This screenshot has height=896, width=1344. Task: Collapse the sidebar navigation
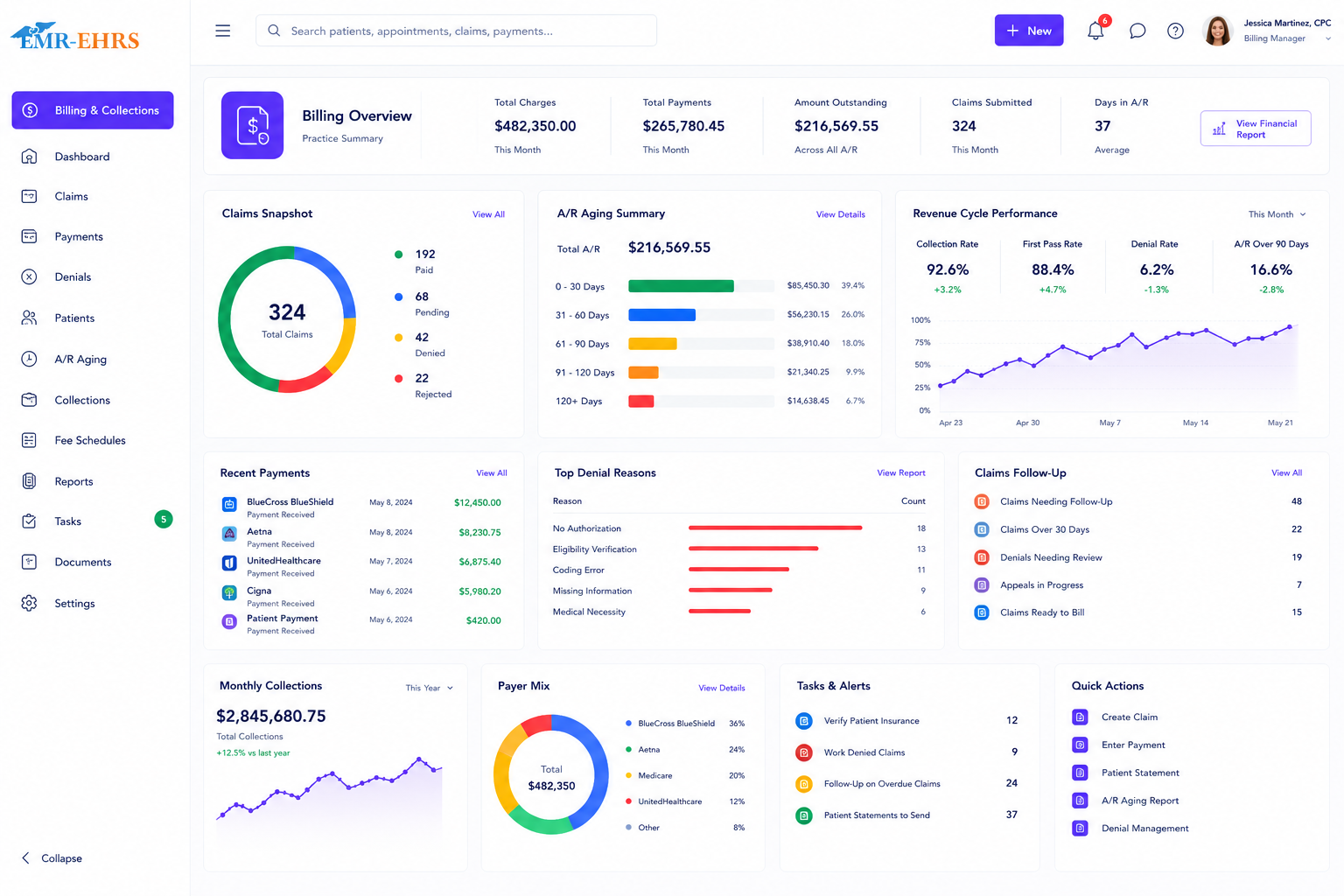[52, 858]
